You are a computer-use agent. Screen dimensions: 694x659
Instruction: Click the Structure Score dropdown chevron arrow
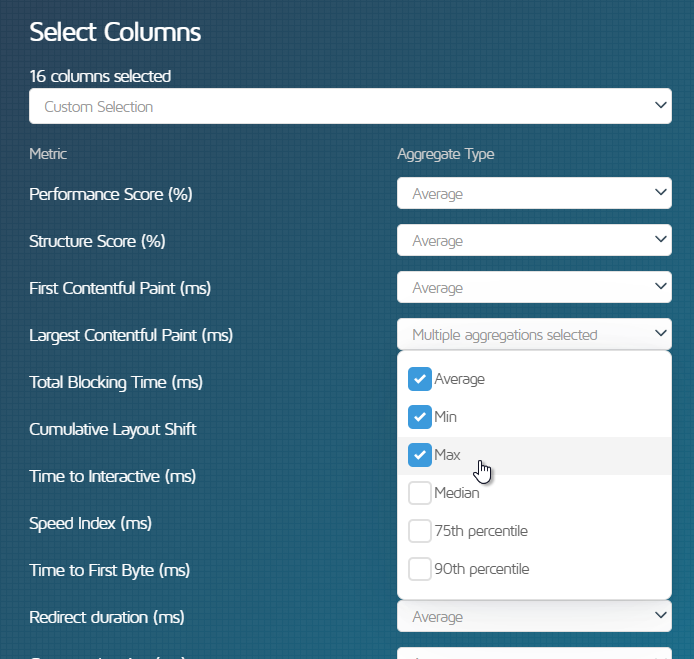point(660,239)
